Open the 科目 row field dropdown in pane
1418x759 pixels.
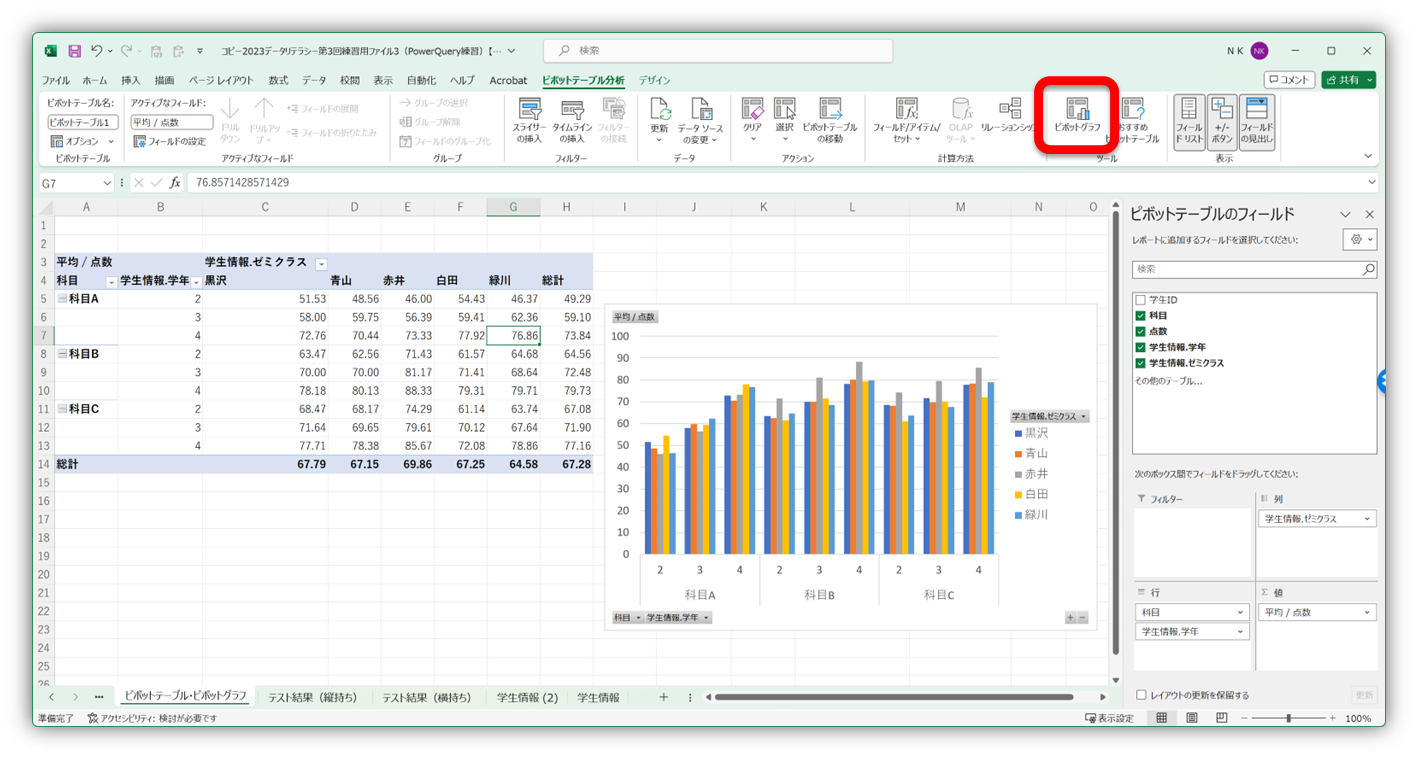1241,612
